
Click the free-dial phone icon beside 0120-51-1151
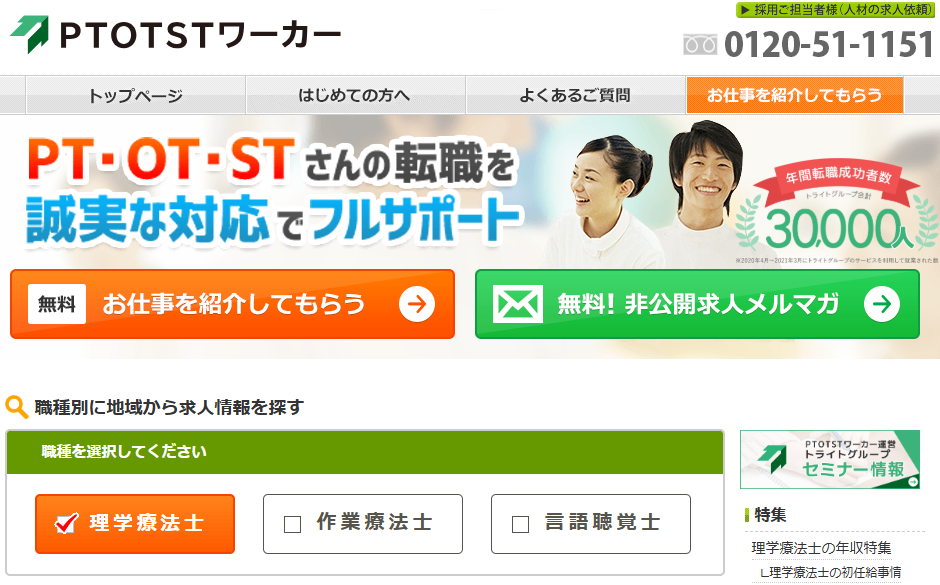700,45
